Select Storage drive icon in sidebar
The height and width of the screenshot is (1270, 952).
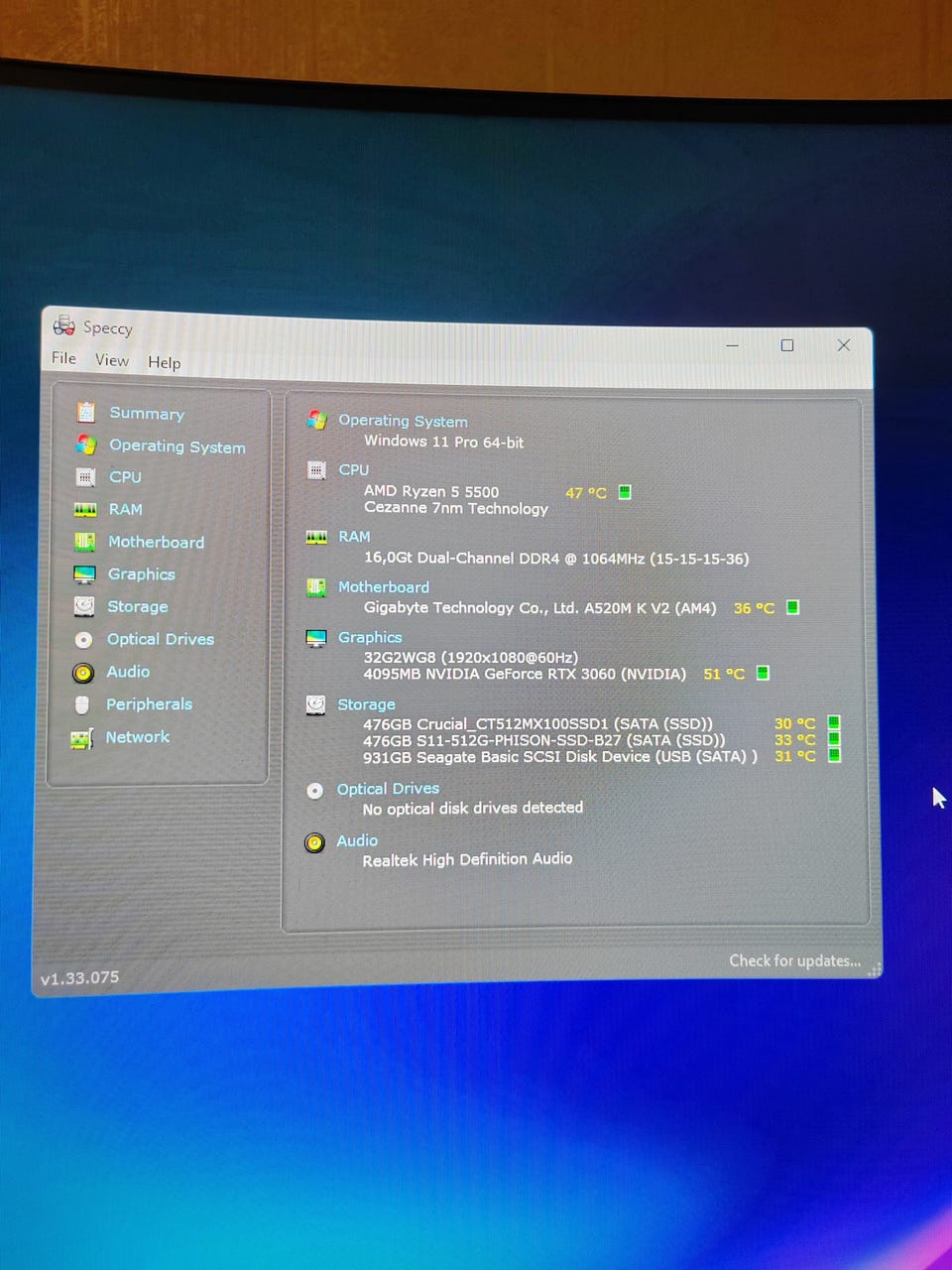(x=84, y=605)
